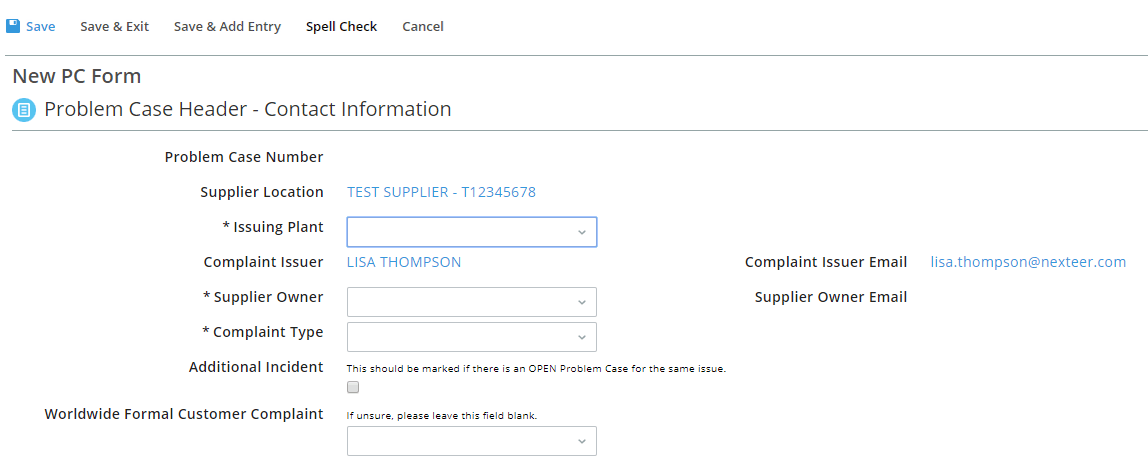The height and width of the screenshot is (473, 1148).
Task: Select Save & Add Entry option
Action: pos(227,26)
